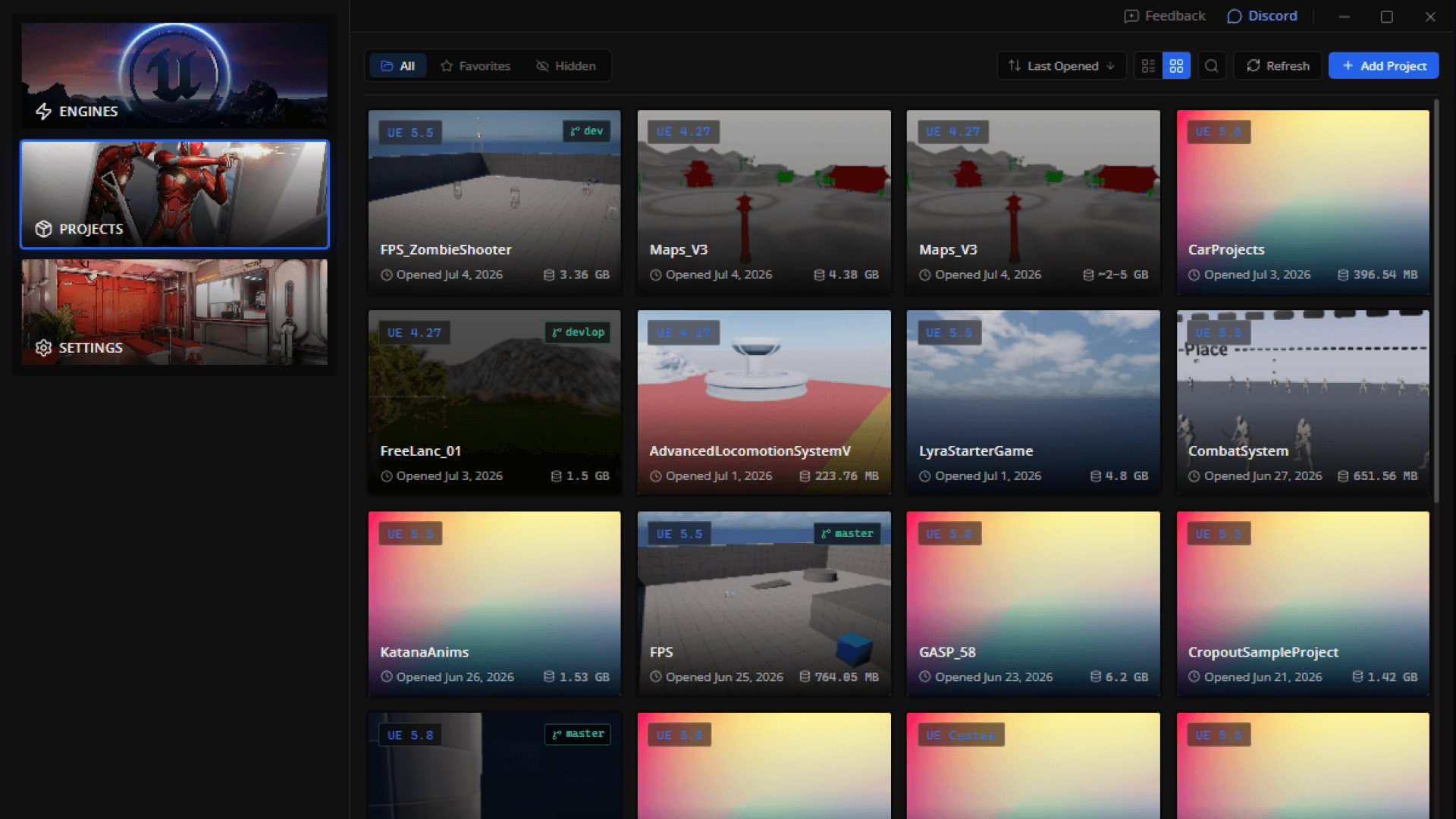Viewport: 1456px width, 819px height.
Task: Click the master branch badge on FPS
Action: pos(848,533)
